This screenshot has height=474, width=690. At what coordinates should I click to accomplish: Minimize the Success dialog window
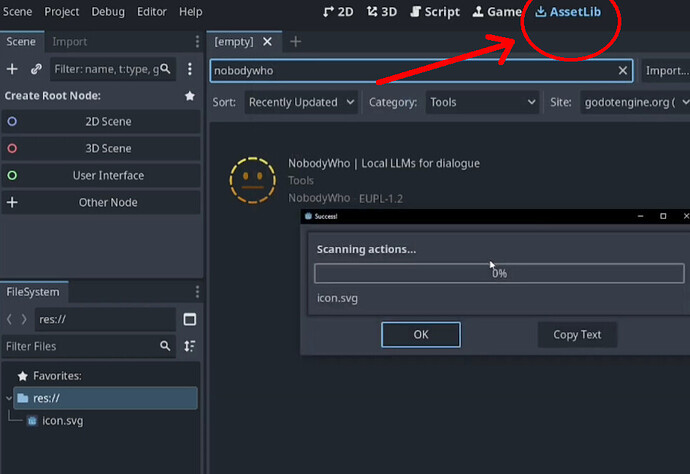pyautogui.click(x=640, y=216)
